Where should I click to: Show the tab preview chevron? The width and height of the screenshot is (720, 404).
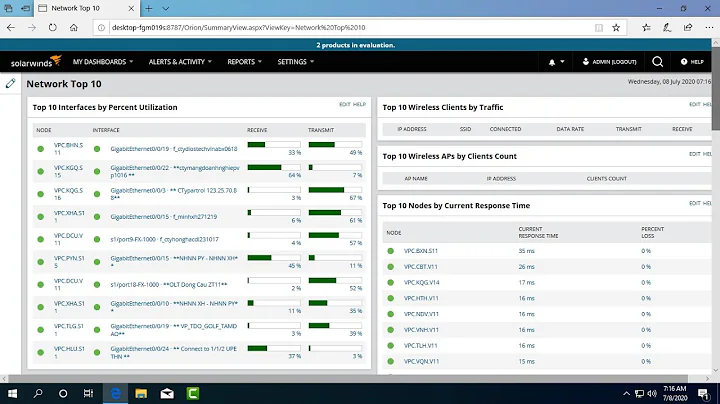[166, 8]
